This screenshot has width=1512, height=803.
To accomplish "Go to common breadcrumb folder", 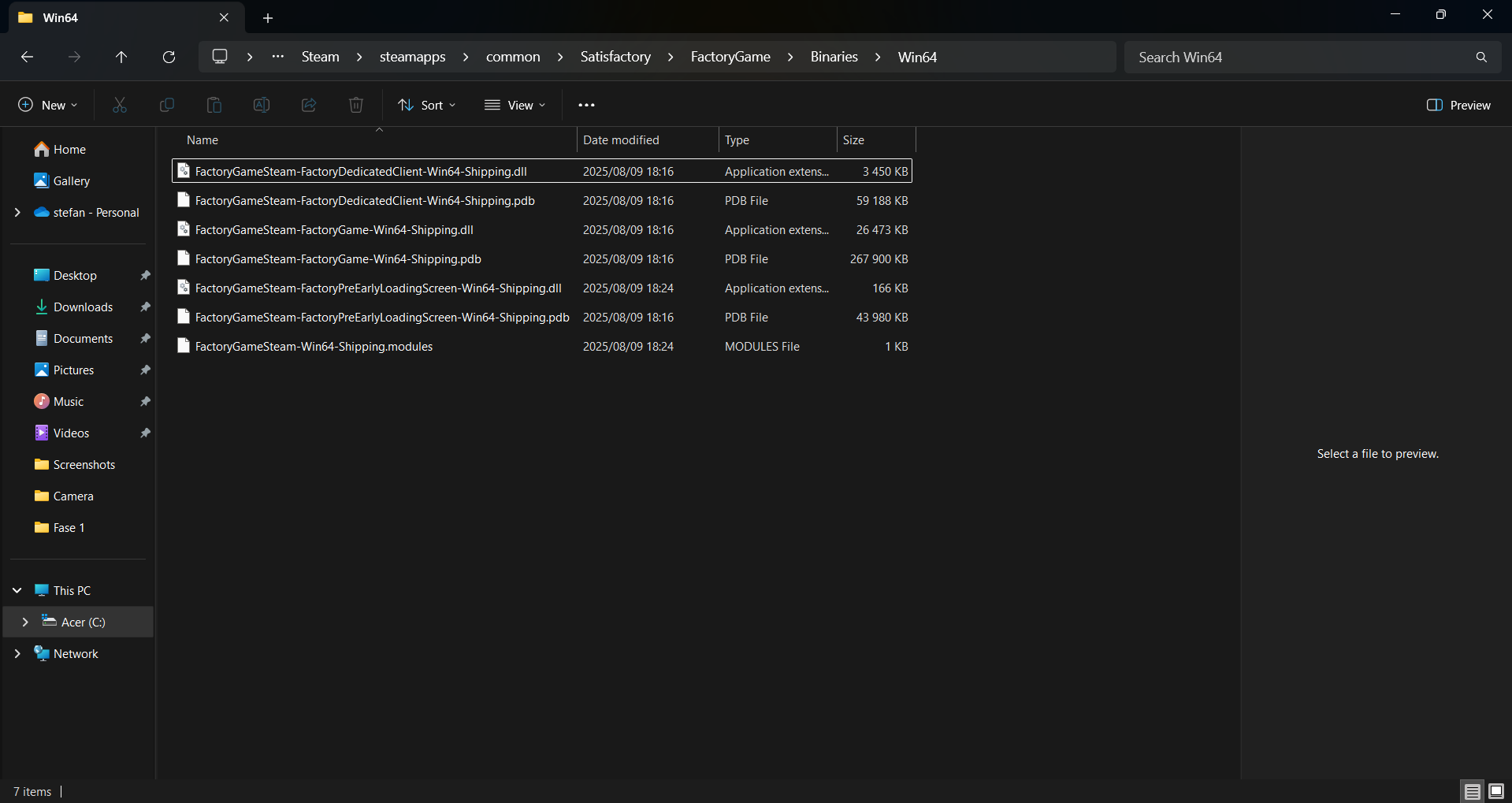I will [513, 57].
